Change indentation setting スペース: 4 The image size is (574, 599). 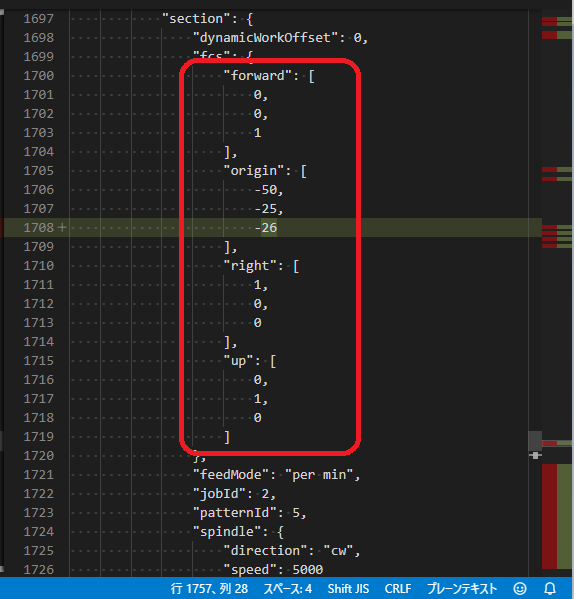coord(288,588)
